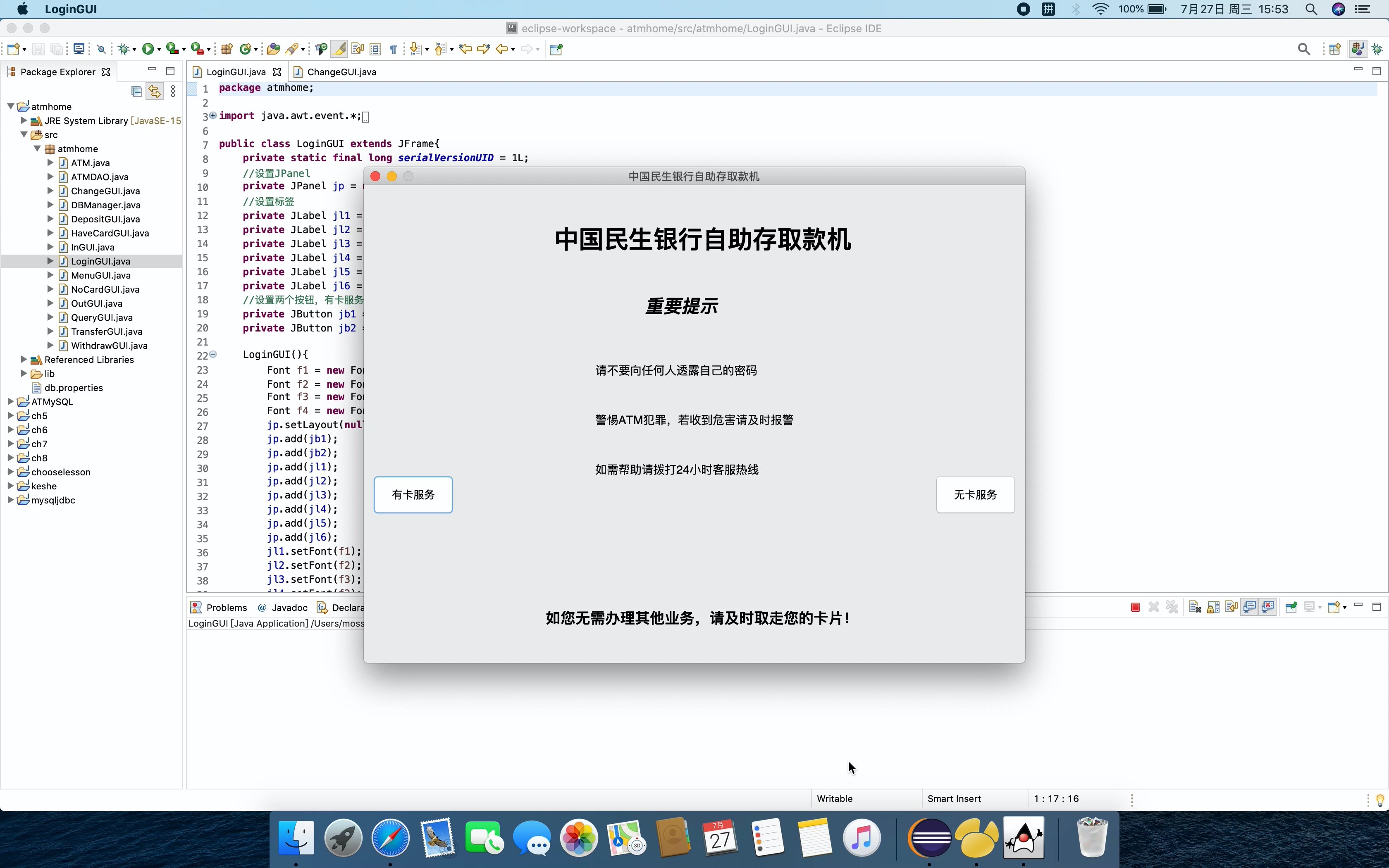Switch to Java perspective icon
The image size is (1389, 868).
point(1358,49)
